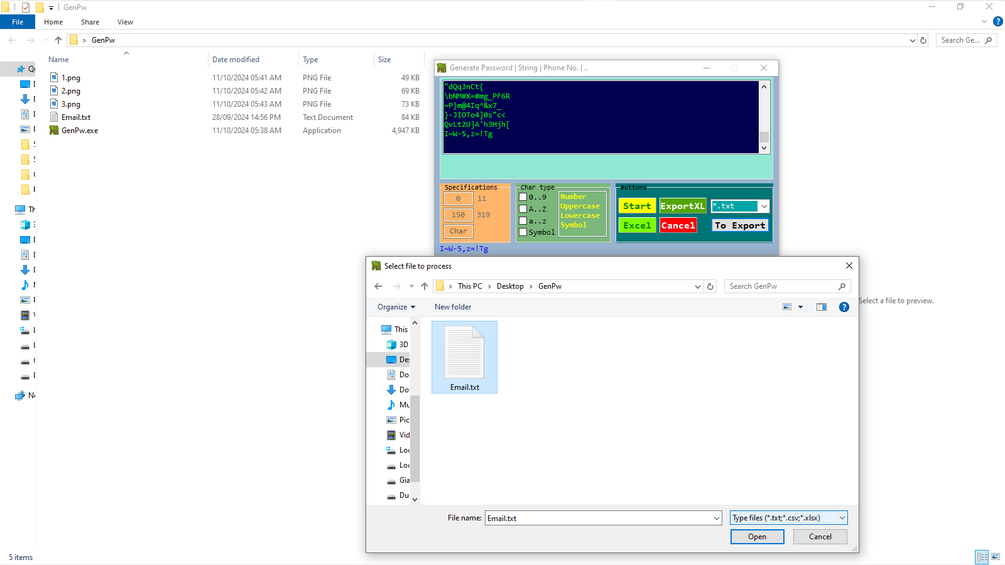
Task: Expand dialog address path dropdown
Action: [x=697, y=286]
